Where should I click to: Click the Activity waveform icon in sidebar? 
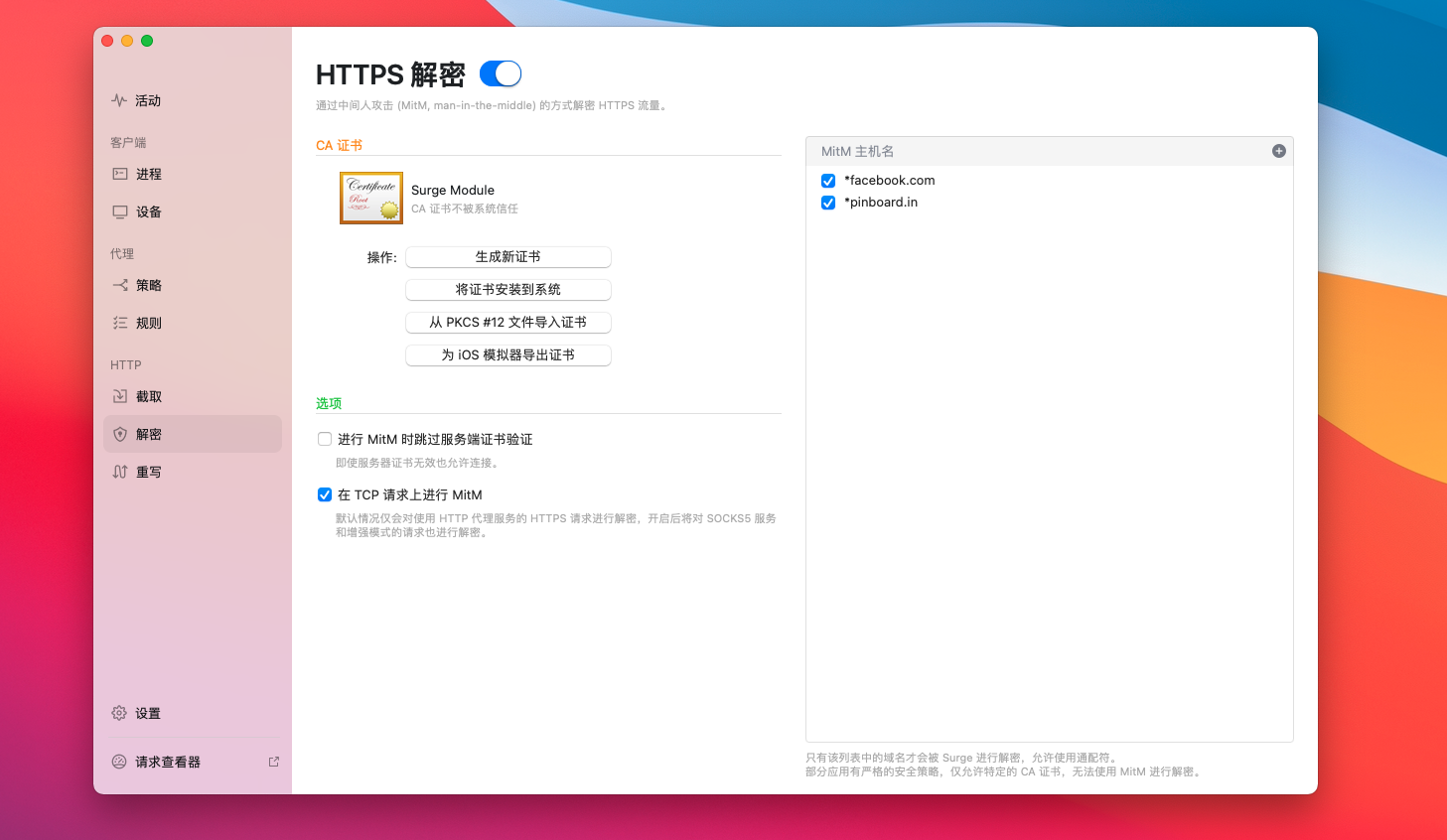point(119,100)
